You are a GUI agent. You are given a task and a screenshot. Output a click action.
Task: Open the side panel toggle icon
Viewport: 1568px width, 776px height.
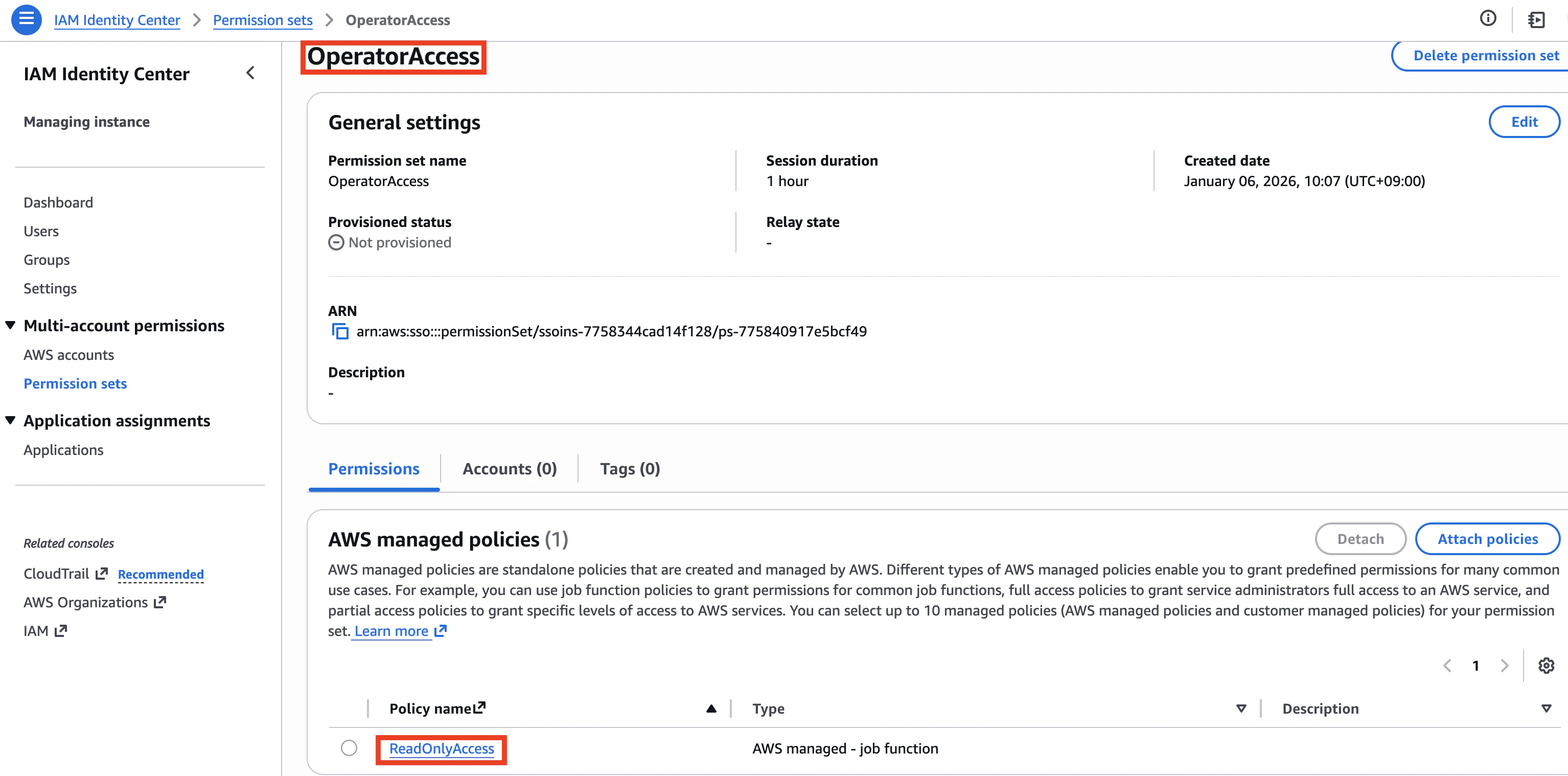(x=1536, y=19)
